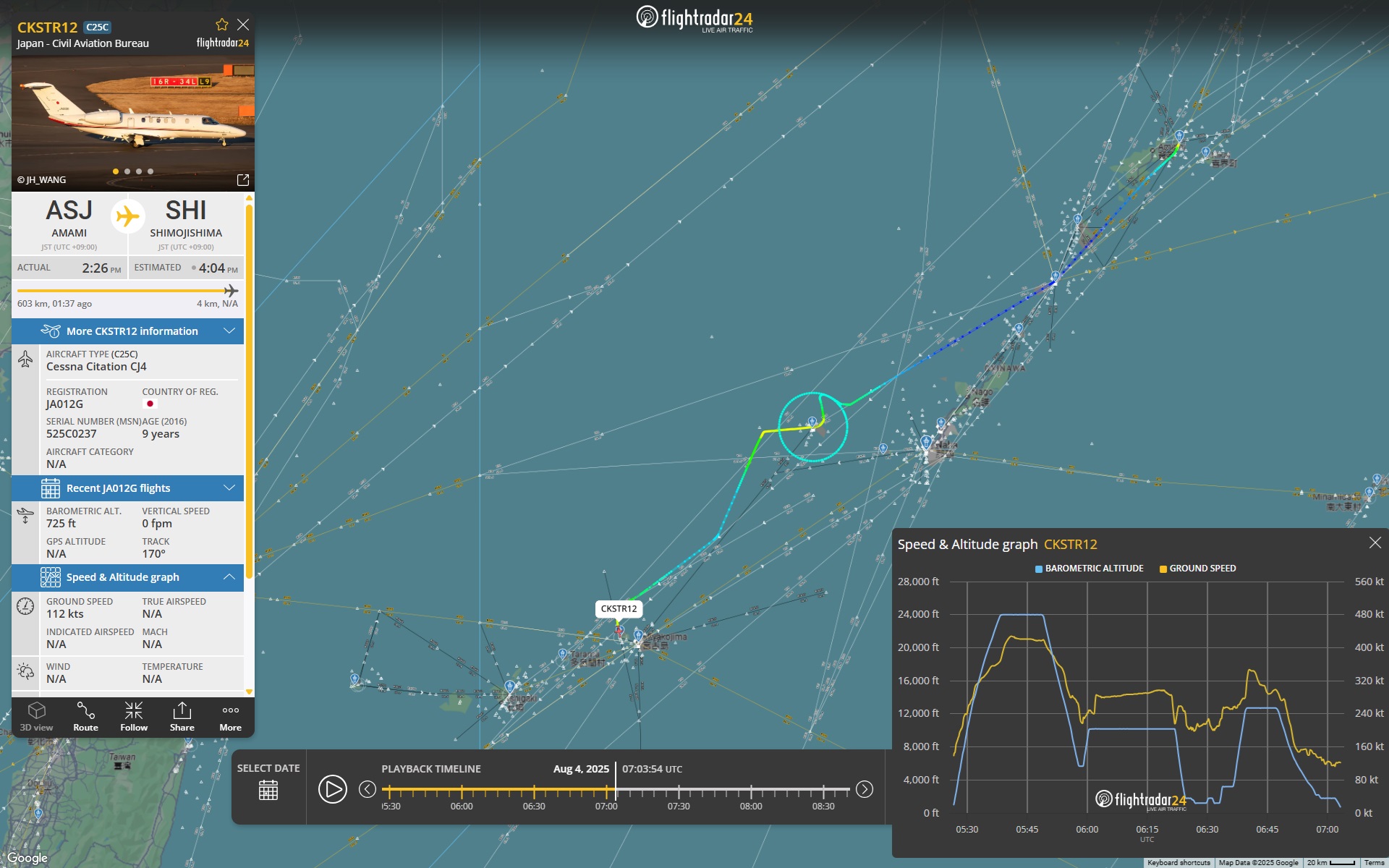Click the CKSTR12 aircraft label on map
This screenshot has width=1389, height=868.
619,608
